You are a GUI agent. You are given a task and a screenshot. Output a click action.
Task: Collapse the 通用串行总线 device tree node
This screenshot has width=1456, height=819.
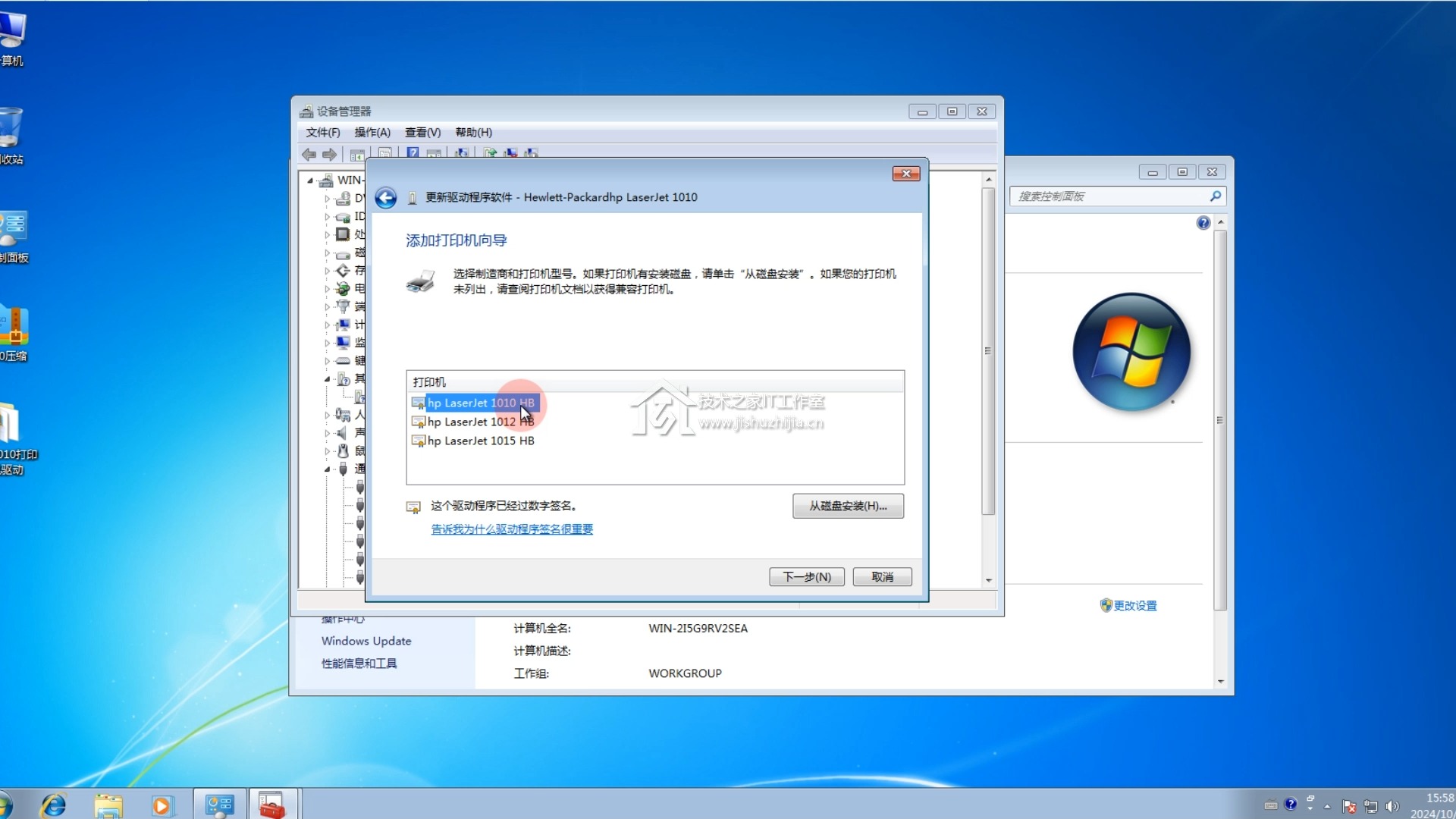(x=326, y=469)
